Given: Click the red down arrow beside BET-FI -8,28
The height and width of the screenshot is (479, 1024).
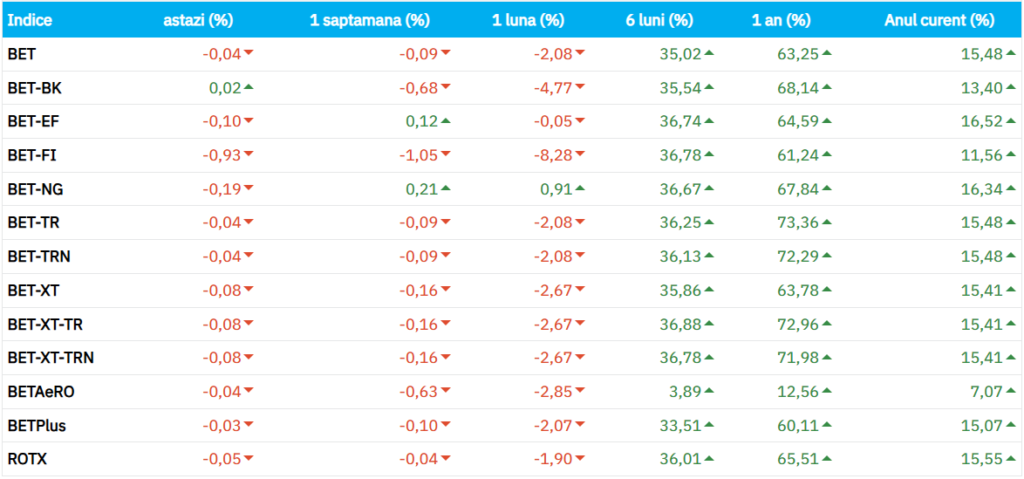Looking at the screenshot, I should pos(580,156).
